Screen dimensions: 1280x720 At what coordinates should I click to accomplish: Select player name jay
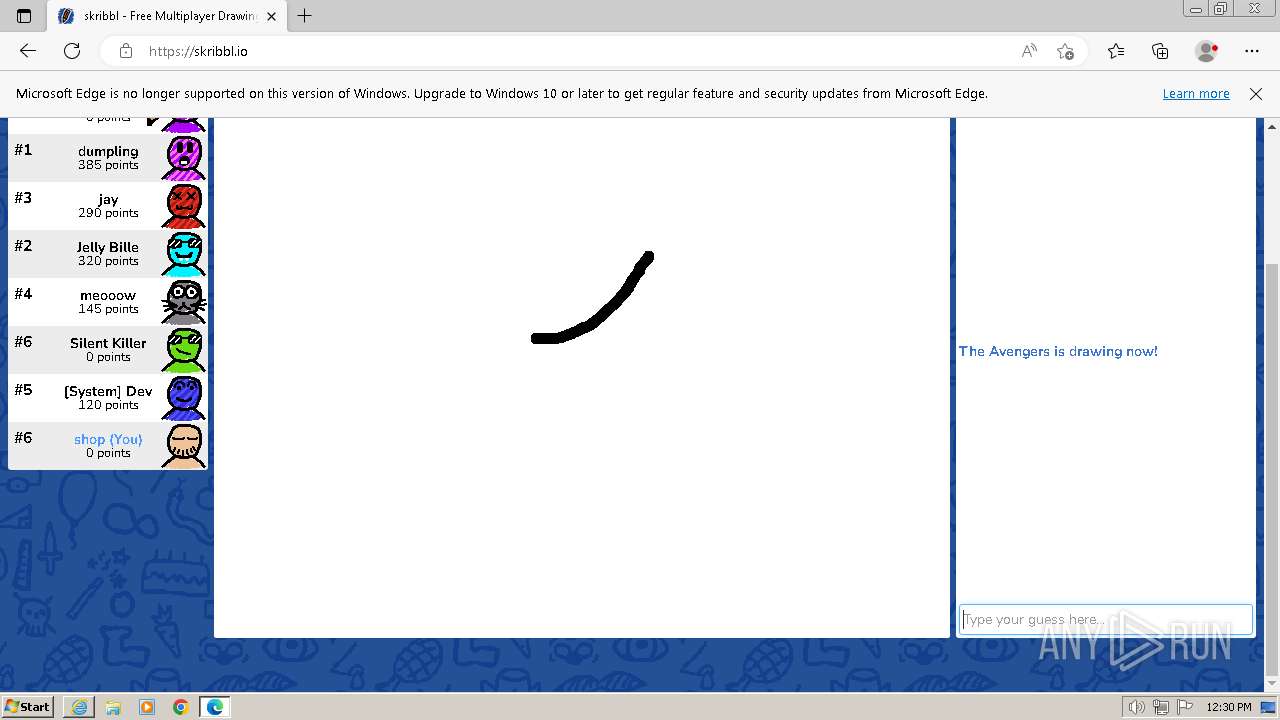point(108,199)
